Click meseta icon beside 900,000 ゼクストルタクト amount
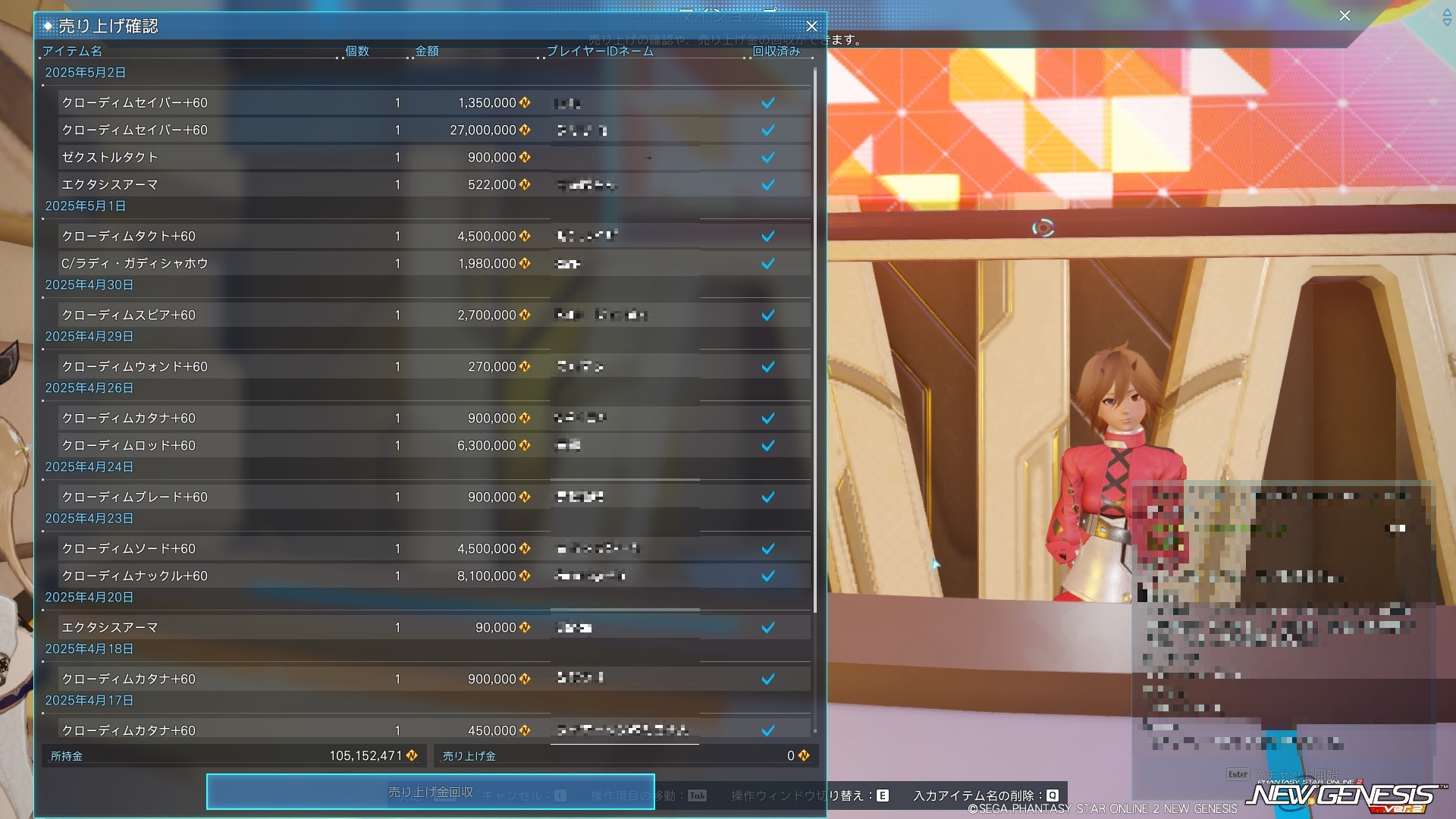Viewport: 1456px width, 819px height. 525,157
